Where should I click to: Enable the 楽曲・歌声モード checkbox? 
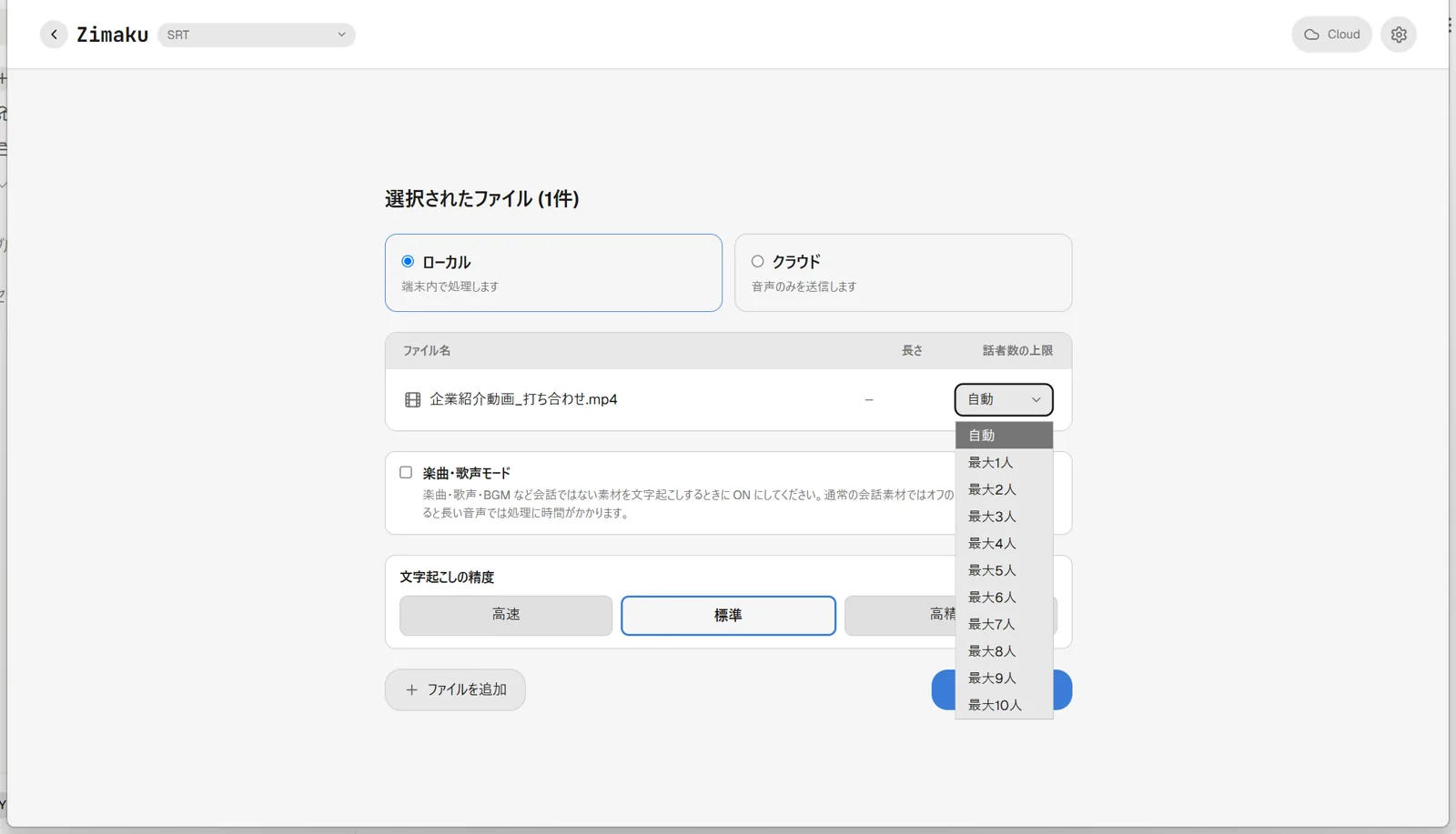click(x=406, y=473)
